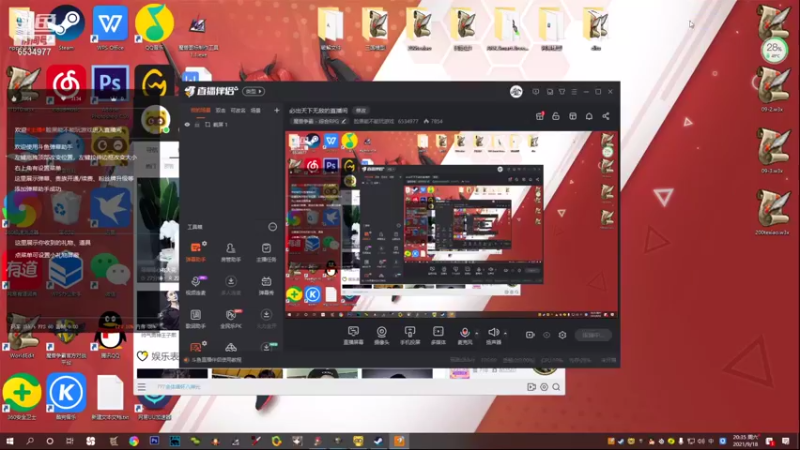Share the live room via share icon
800x450 pixels.
point(606,116)
